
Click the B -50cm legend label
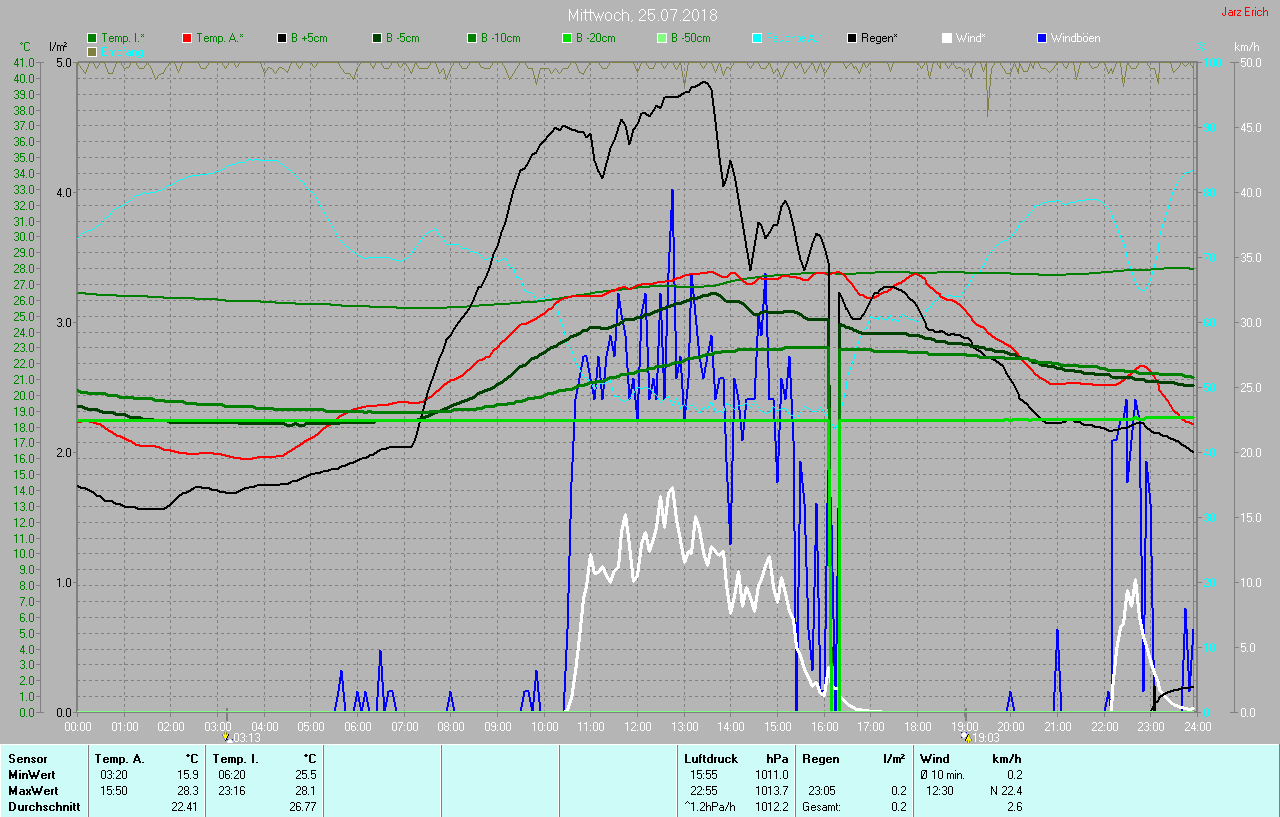(x=690, y=38)
